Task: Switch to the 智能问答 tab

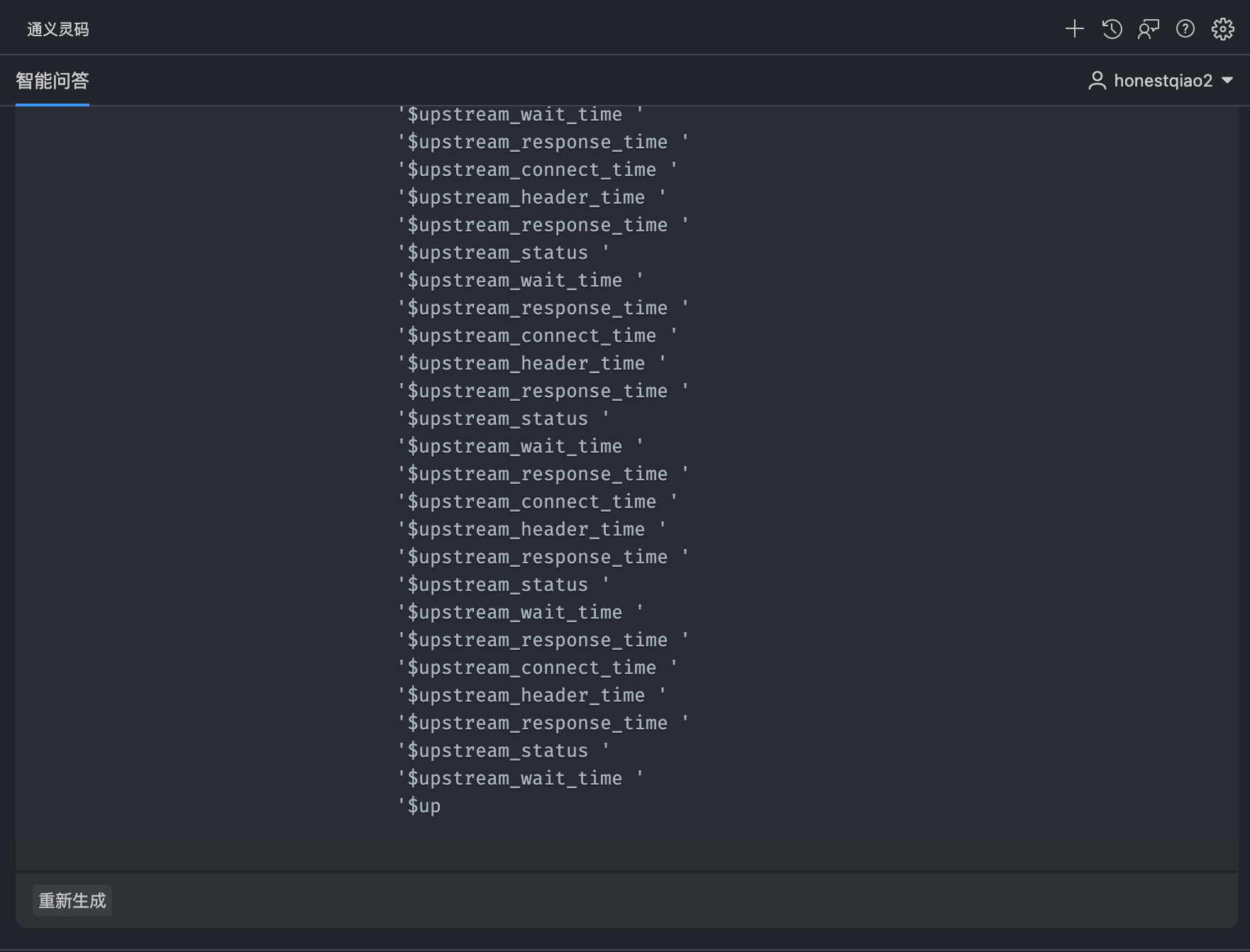Action: [52, 81]
